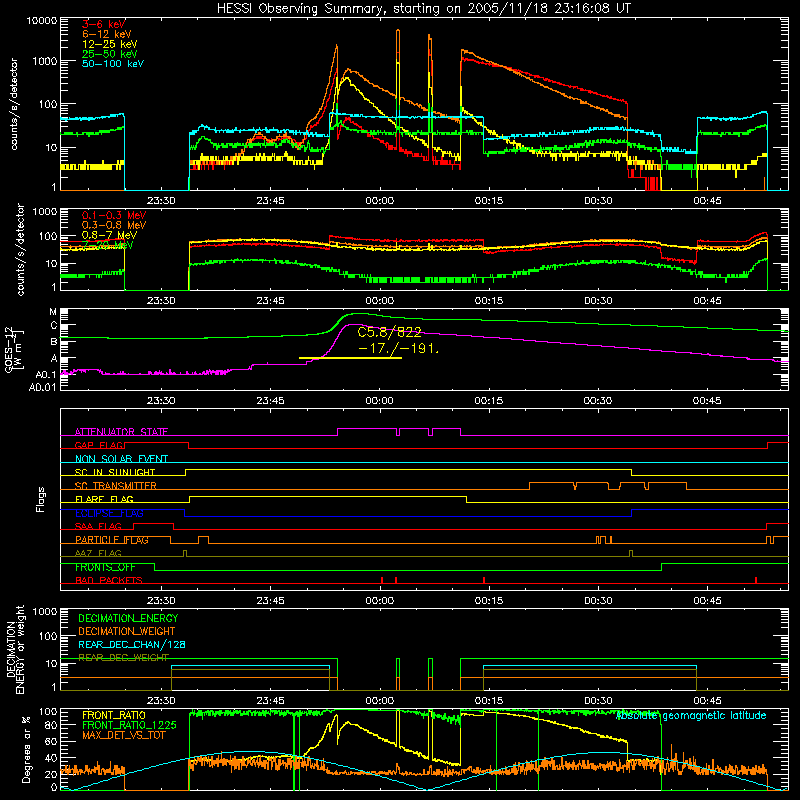Click the 0.8-7 MeV legend label
Screen dimensions: 800x800
(109, 235)
